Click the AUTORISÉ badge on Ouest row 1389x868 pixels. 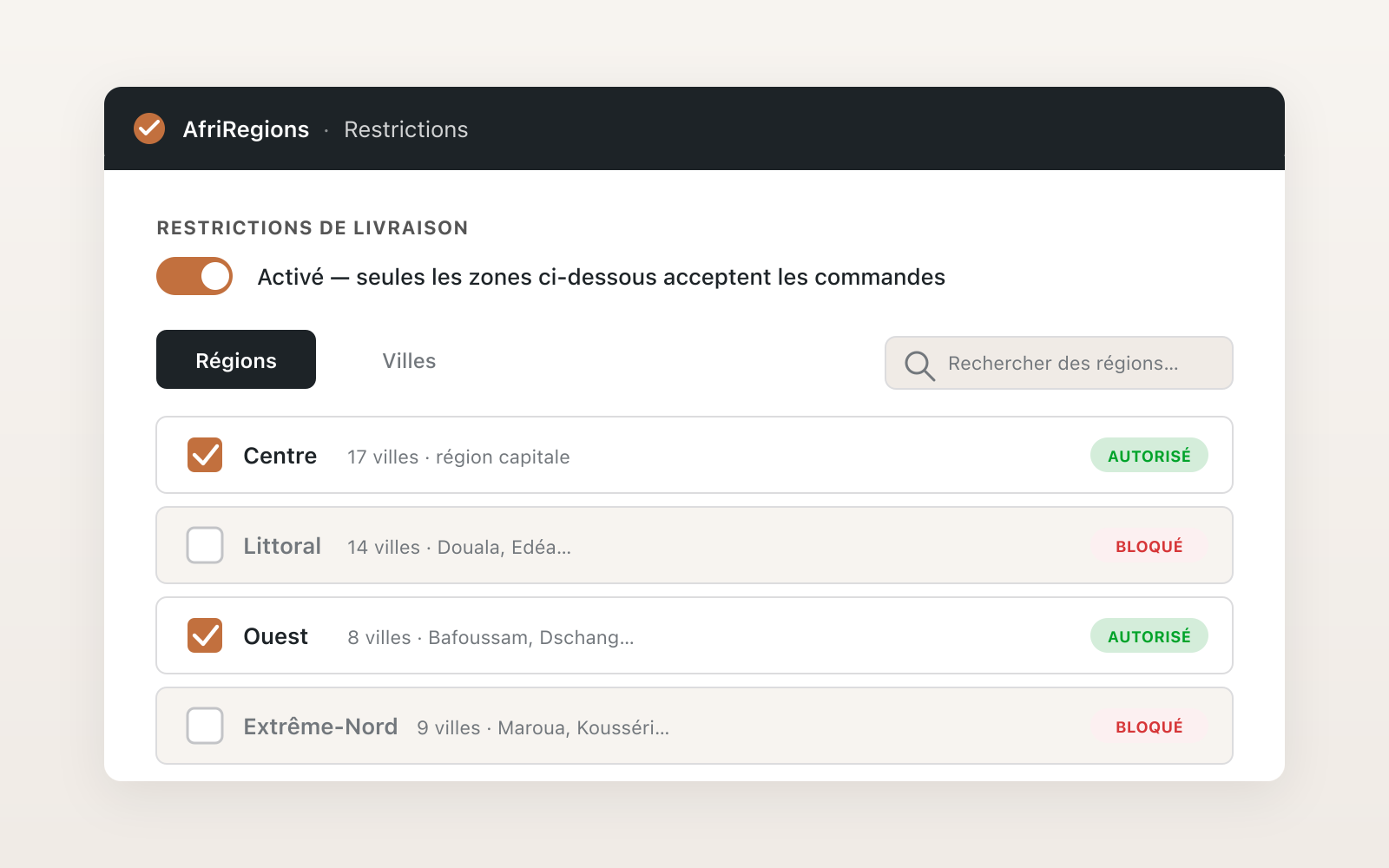(x=1149, y=635)
